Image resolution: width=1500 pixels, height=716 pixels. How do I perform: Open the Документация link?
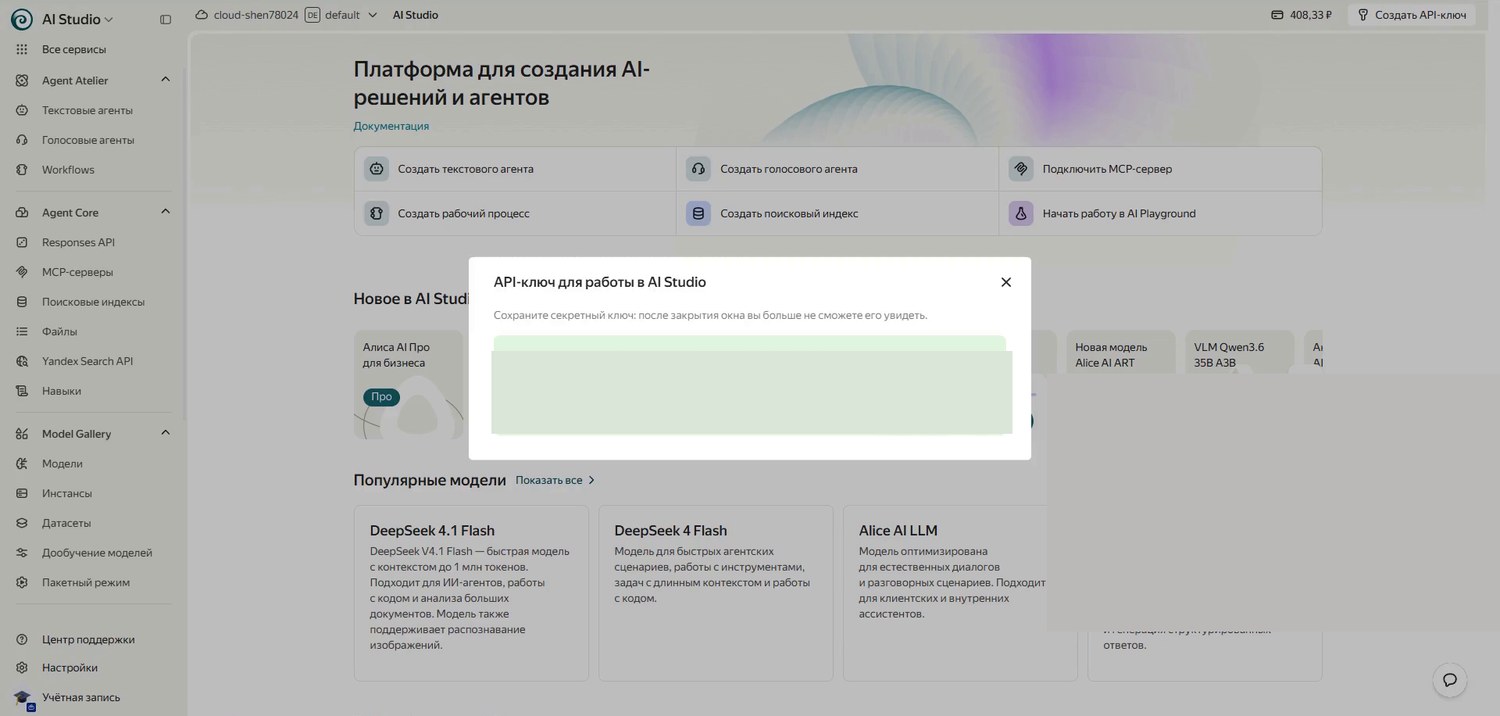tap(391, 126)
